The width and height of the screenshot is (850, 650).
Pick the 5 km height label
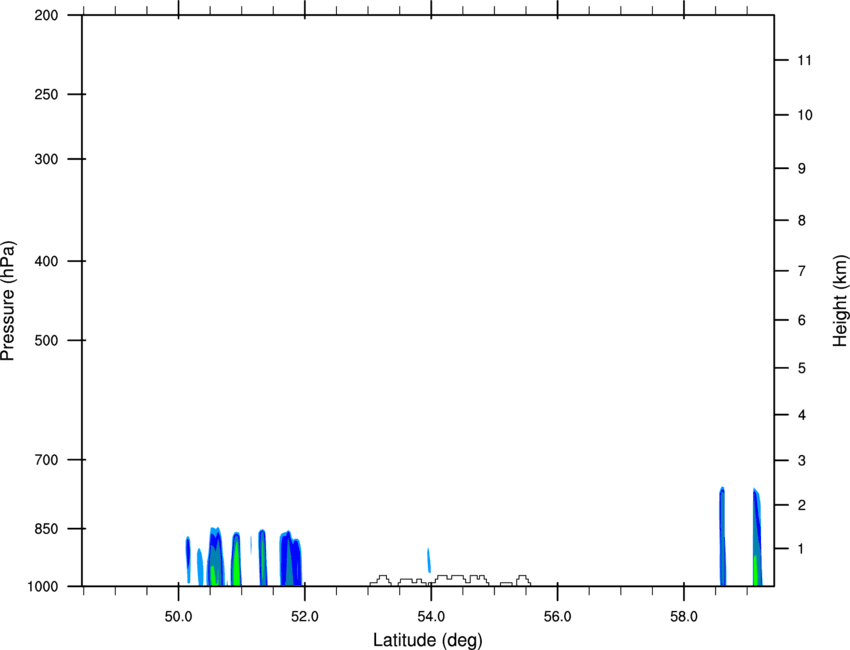[802, 369]
